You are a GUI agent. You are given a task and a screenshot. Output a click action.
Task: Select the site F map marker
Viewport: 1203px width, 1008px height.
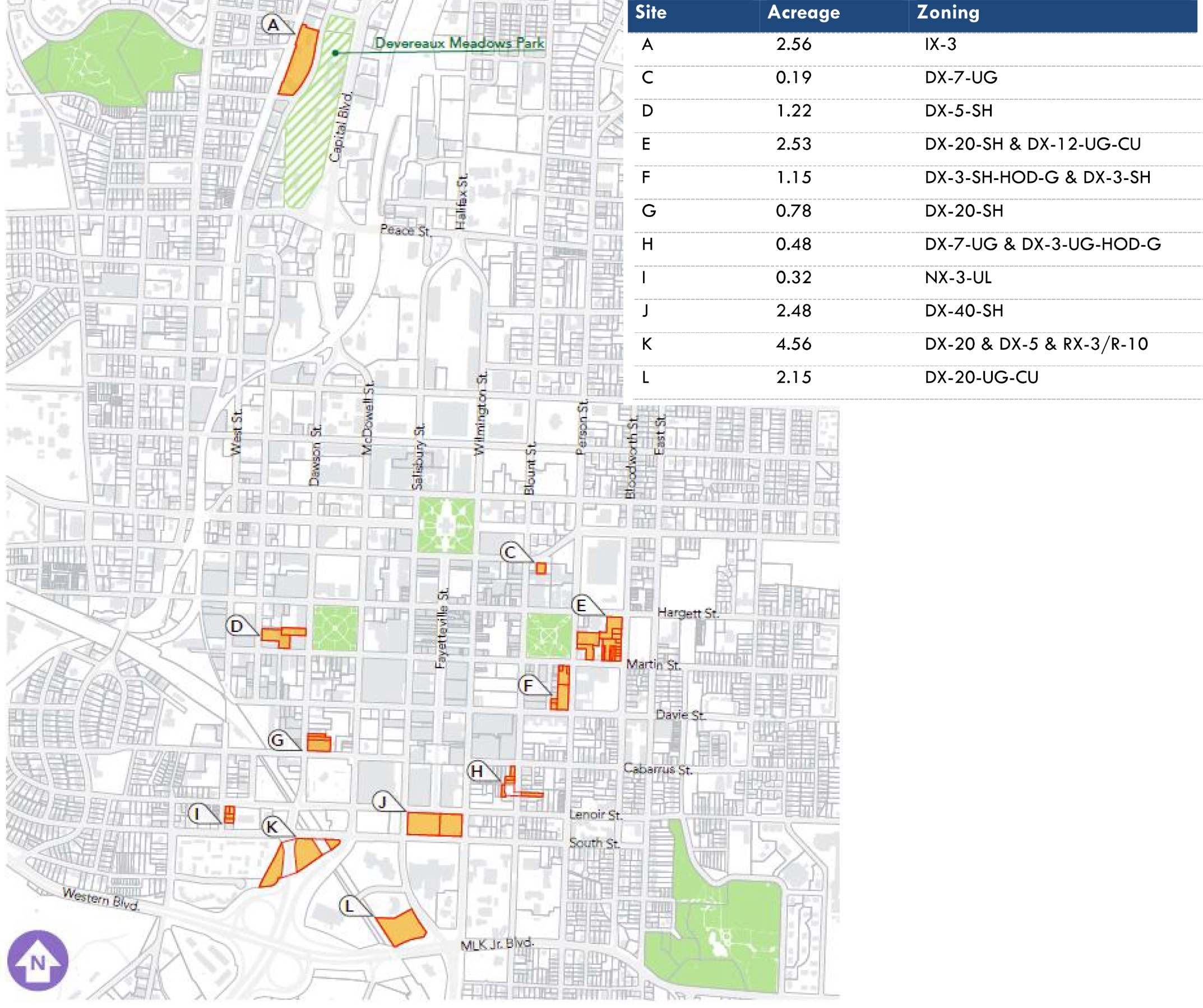(x=529, y=686)
